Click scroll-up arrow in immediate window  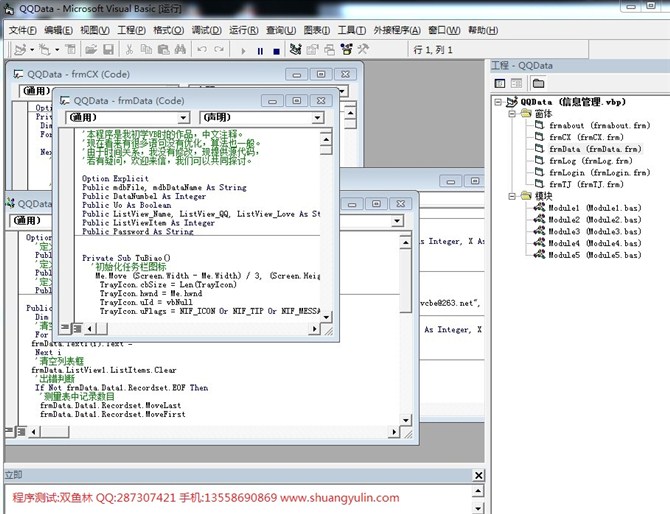pos(477,491)
